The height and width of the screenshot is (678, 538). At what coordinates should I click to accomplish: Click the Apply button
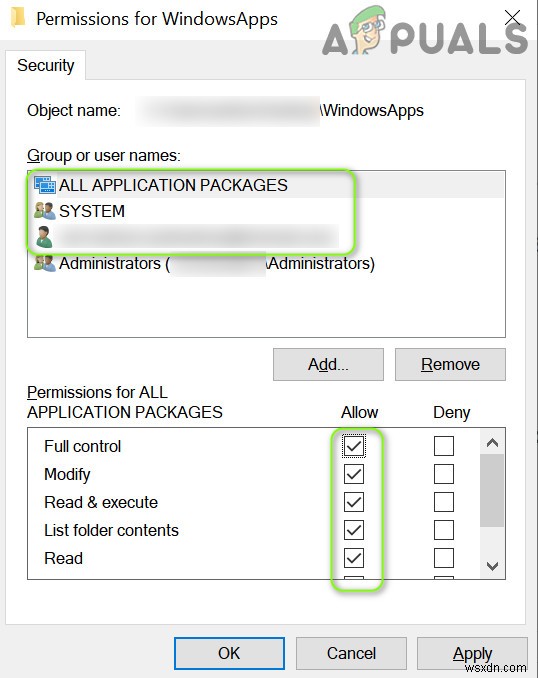tap(472, 653)
